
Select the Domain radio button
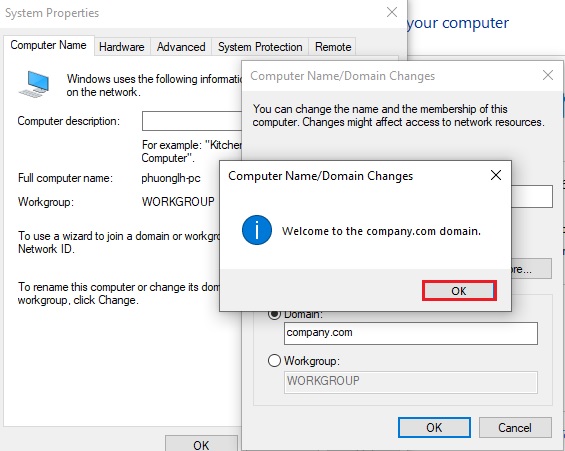tap(274, 314)
